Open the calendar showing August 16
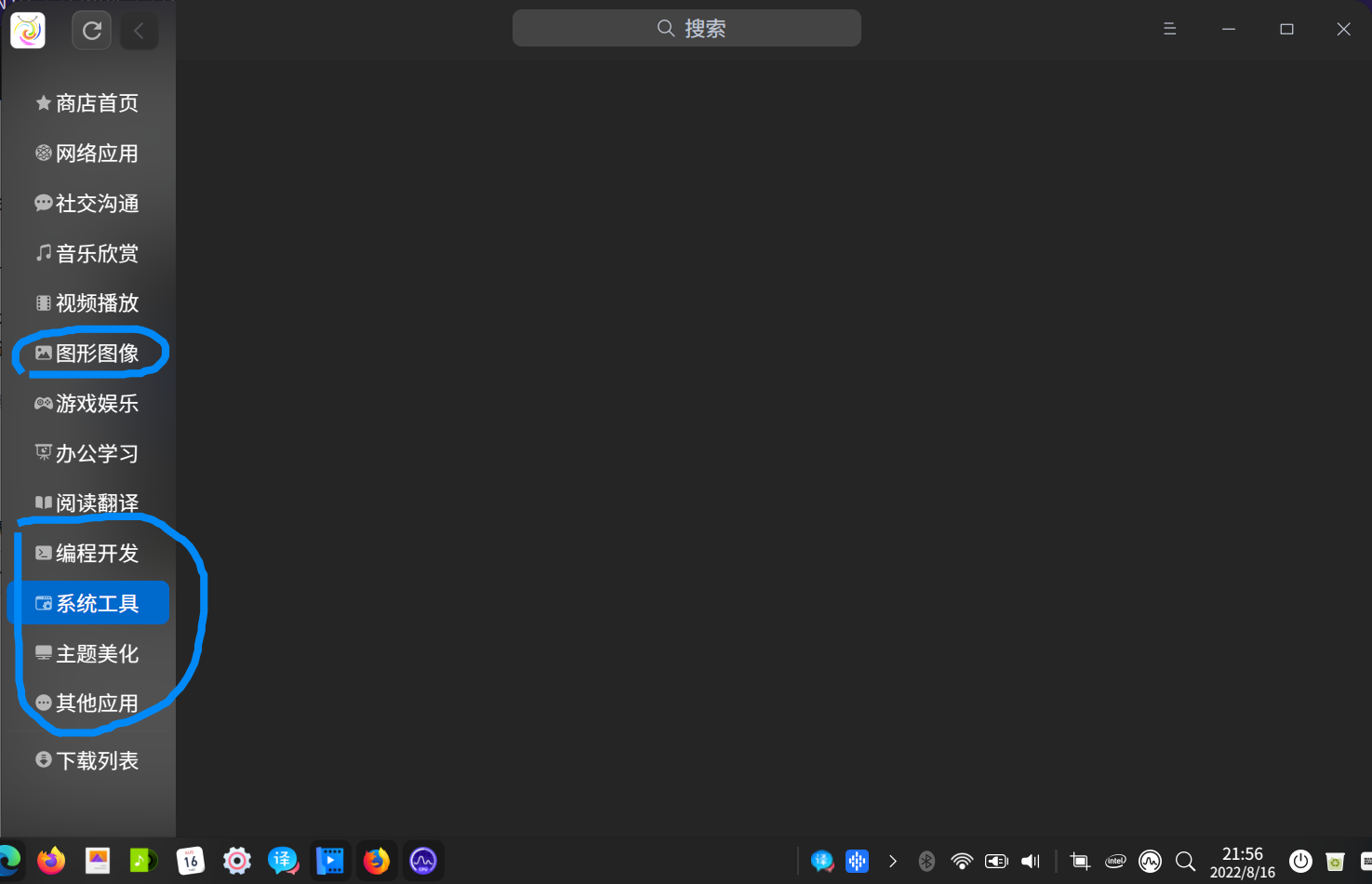Image resolution: width=1372 pixels, height=884 pixels. point(191,861)
